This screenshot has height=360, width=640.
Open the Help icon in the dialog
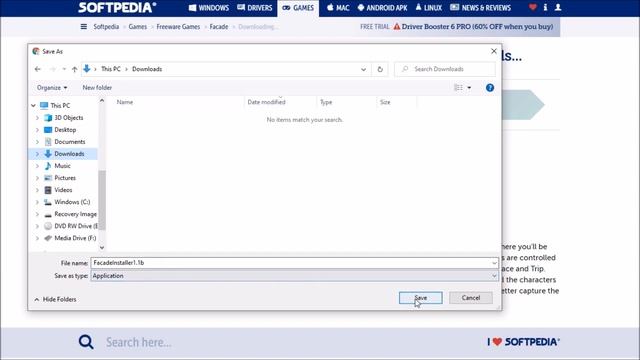coord(490,88)
